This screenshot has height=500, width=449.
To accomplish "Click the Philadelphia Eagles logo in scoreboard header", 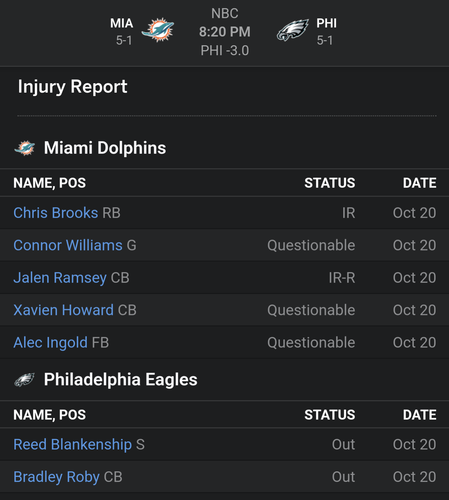I will (x=293, y=30).
